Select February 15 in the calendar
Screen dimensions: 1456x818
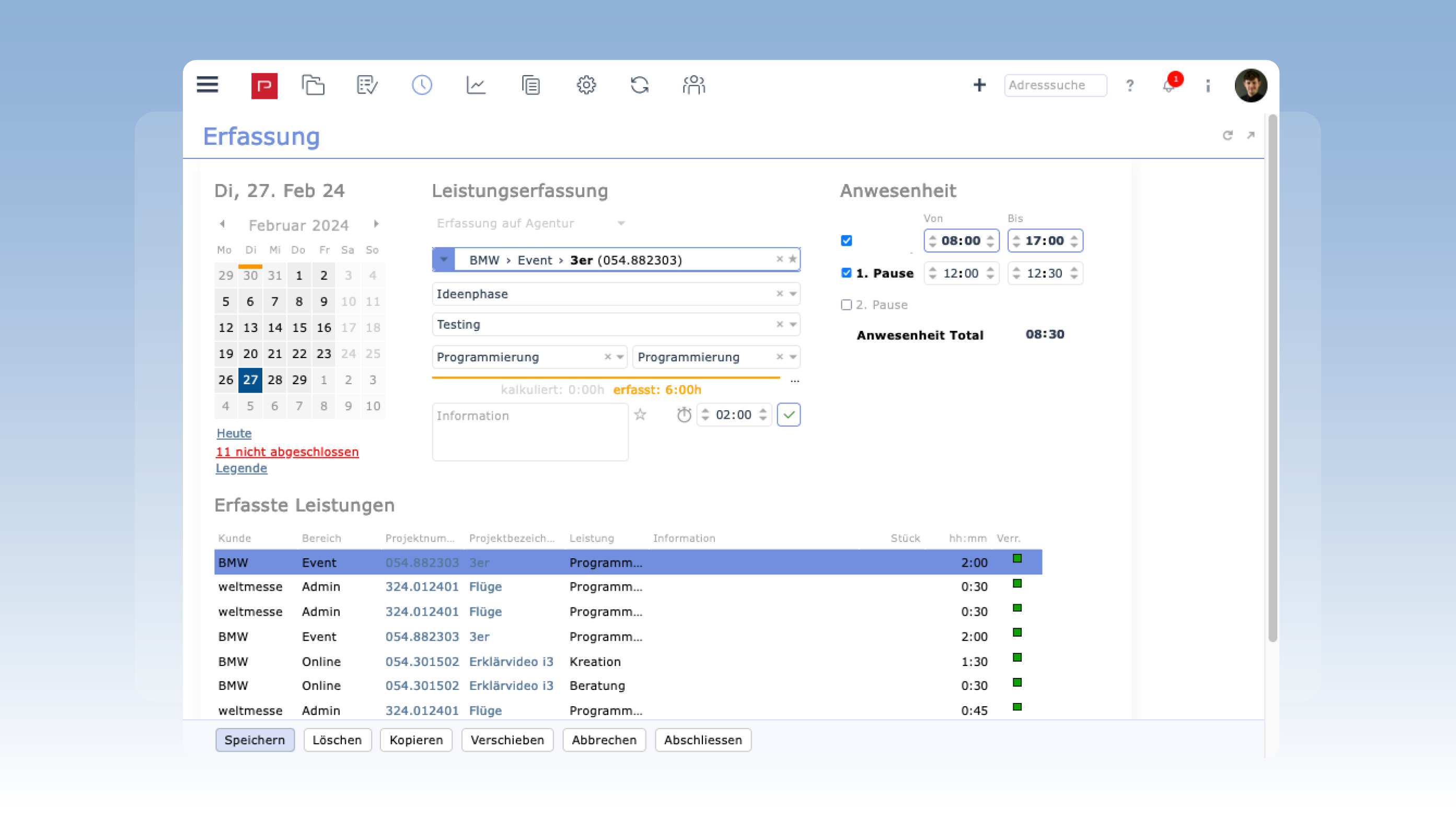click(x=299, y=327)
